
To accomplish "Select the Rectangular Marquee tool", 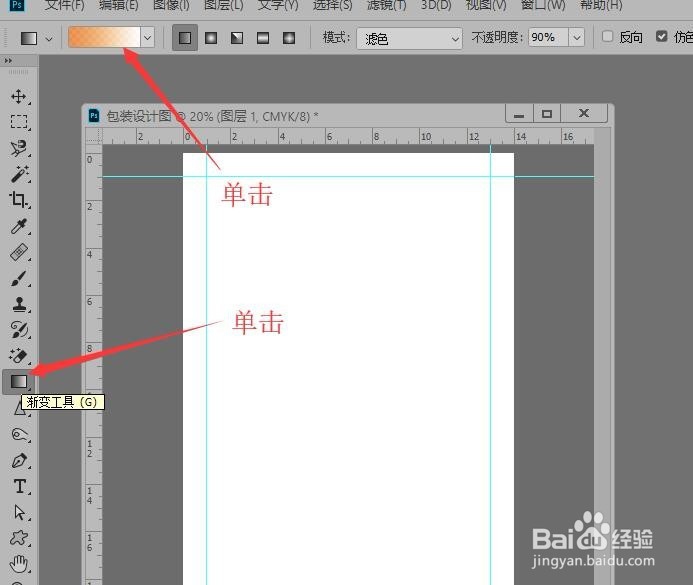I will tap(19, 122).
